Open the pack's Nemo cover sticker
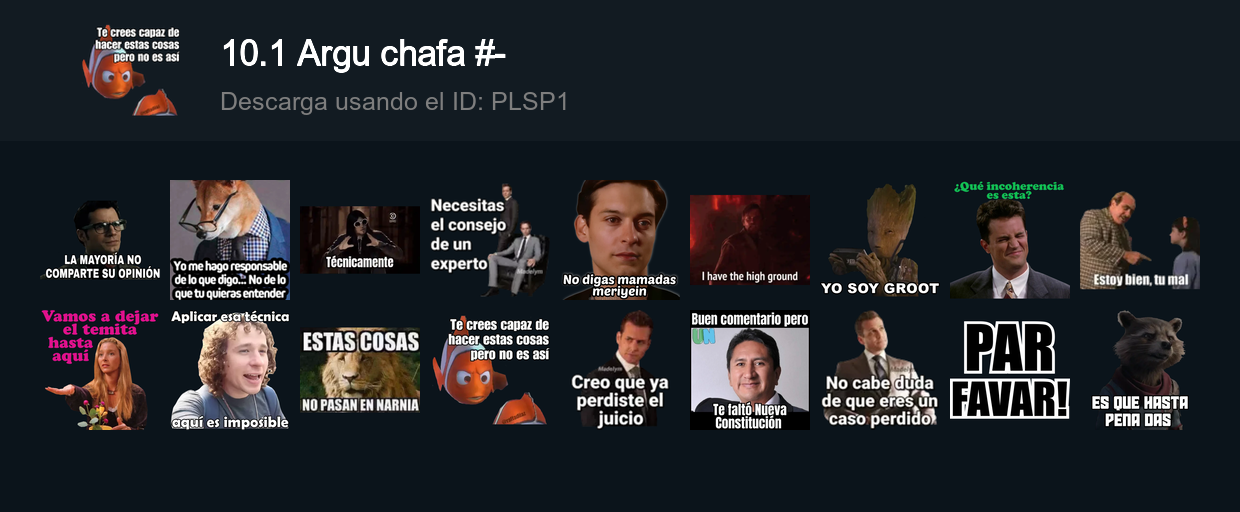This screenshot has height=512, width=1240. coord(130,71)
